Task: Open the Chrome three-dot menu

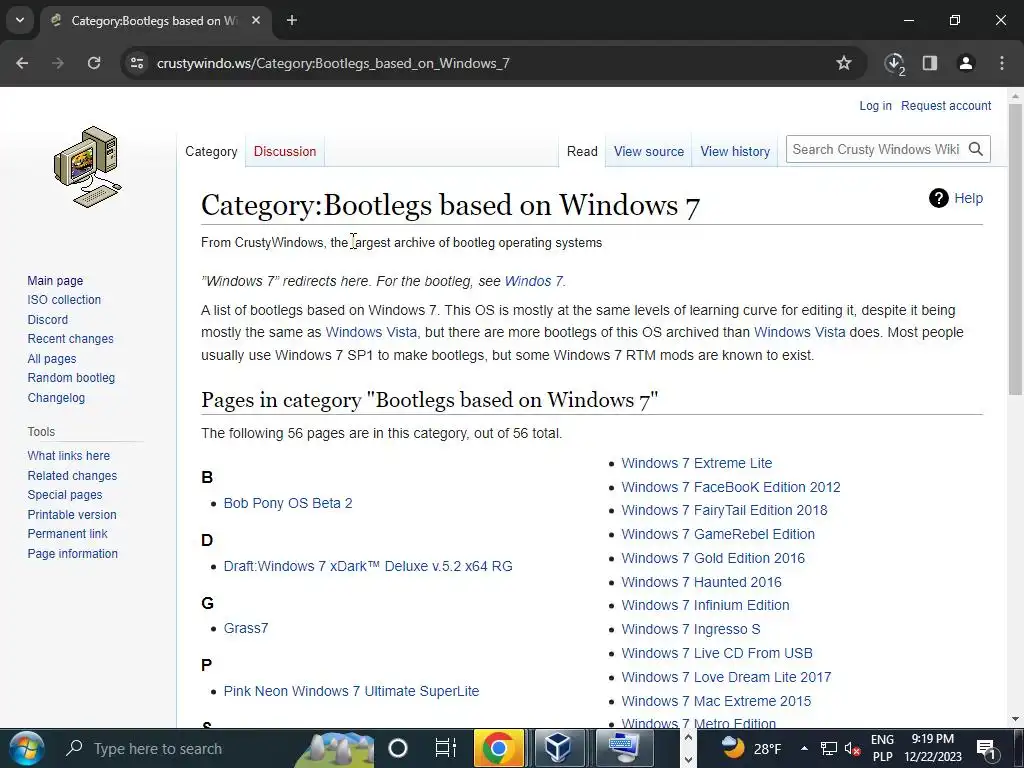Action: pyautogui.click(x=1001, y=63)
